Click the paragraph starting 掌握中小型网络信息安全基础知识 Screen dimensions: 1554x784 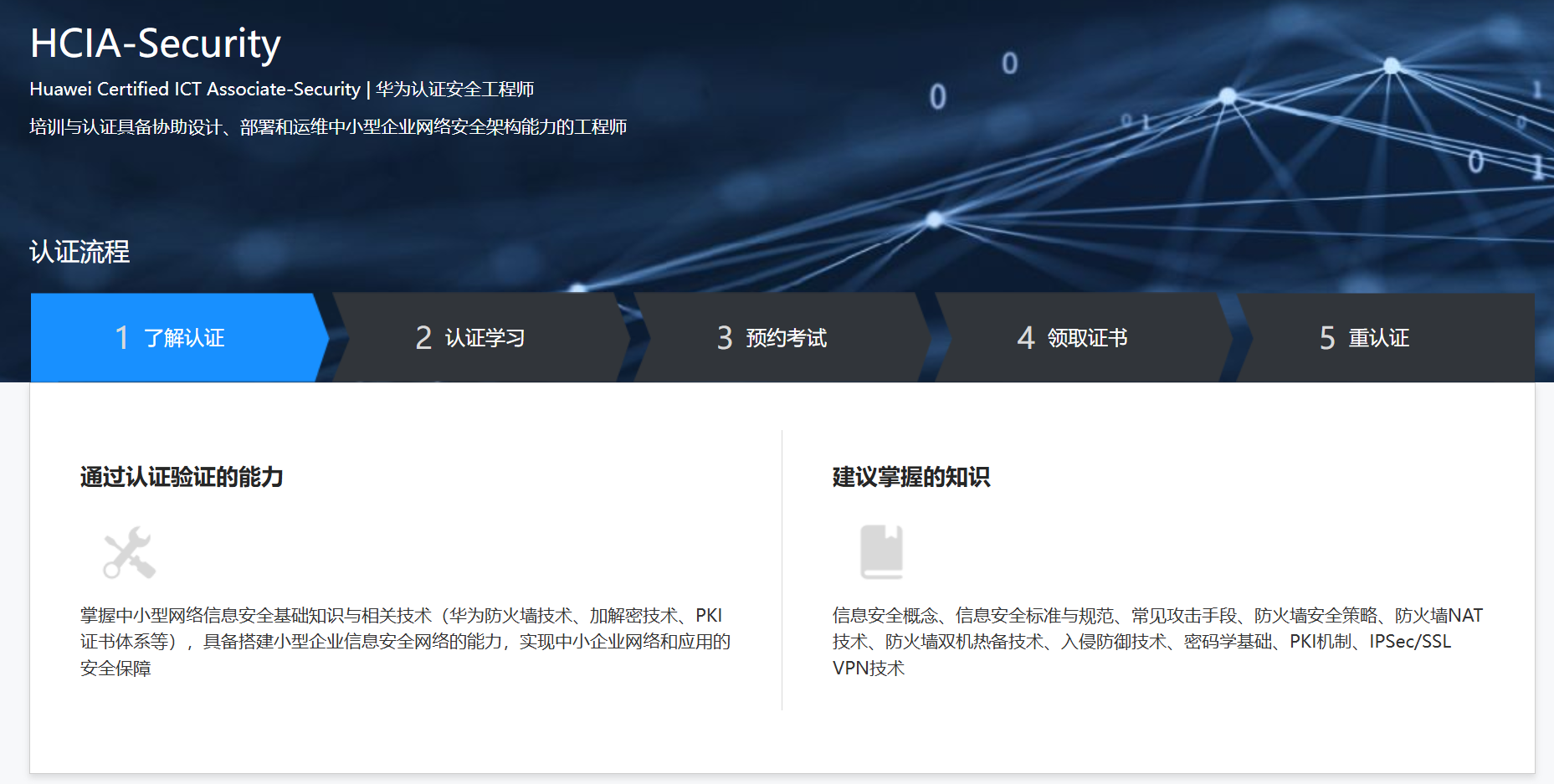(x=406, y=642)
